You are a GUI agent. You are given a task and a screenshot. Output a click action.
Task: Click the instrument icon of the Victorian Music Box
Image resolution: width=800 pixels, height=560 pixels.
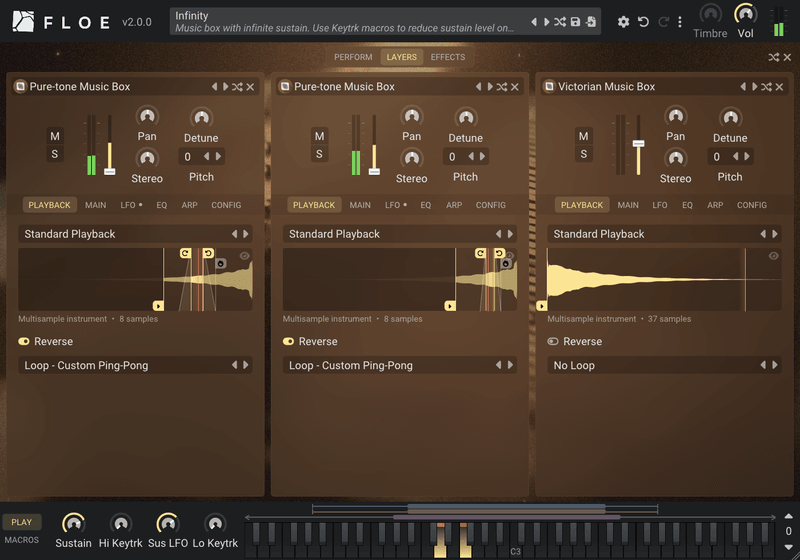549,86
